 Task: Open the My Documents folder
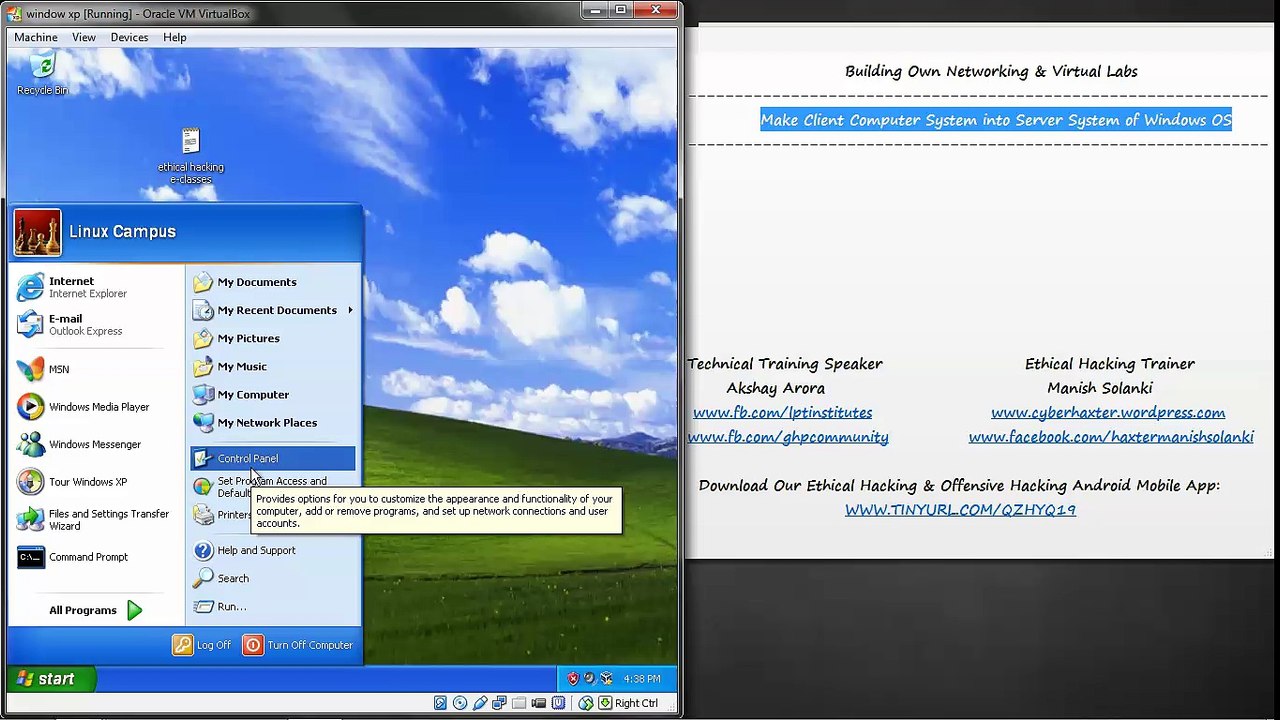pyautogui.click(x=272, y=282)
